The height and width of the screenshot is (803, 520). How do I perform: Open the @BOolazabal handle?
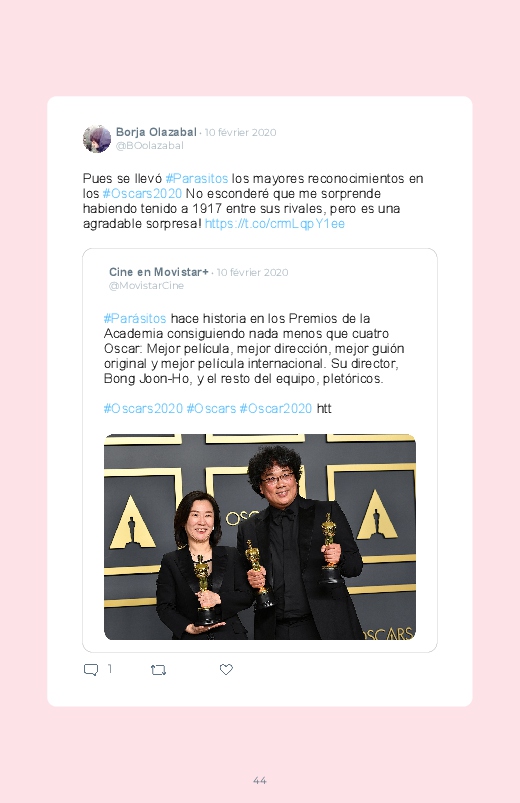(x=150, y=146)
